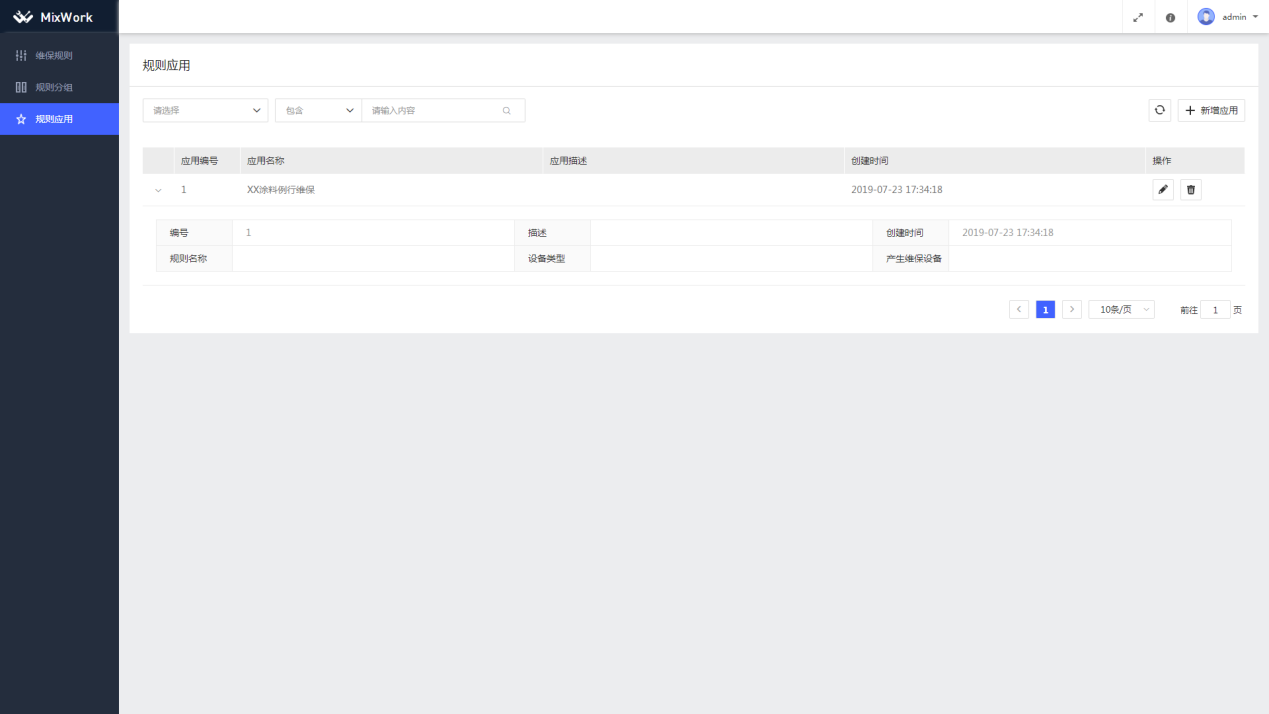
Task: Toggle fullscreen mode icon
Action: (1138, 17)
